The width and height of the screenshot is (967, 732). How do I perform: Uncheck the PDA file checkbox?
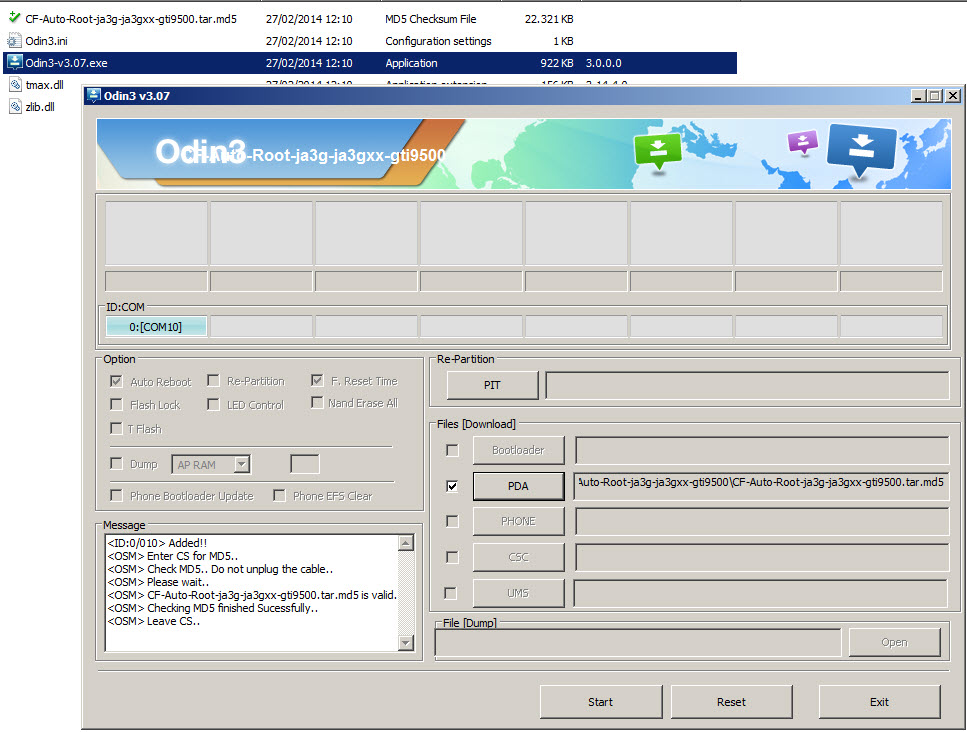click(451, 486)
